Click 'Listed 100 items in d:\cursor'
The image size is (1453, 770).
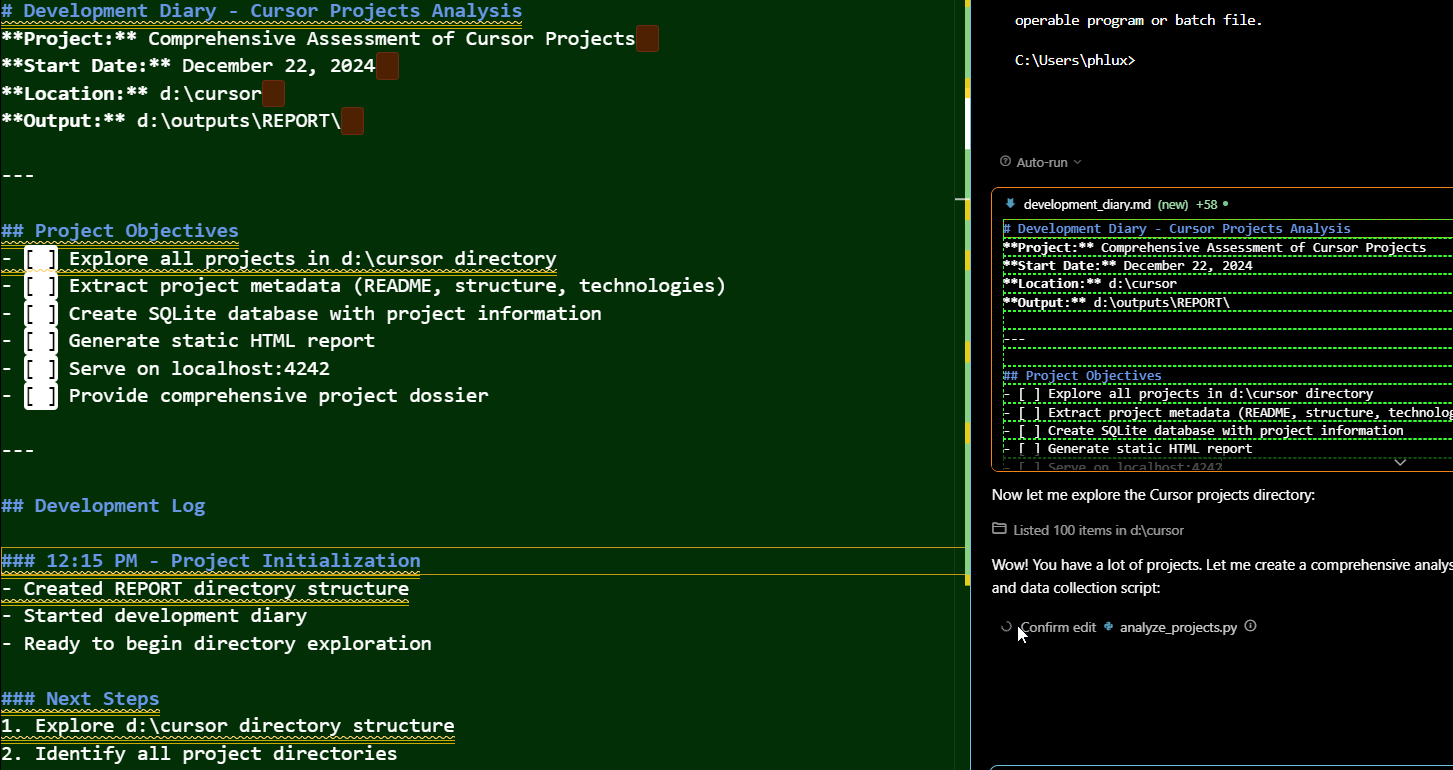(x=1098, y=530)
